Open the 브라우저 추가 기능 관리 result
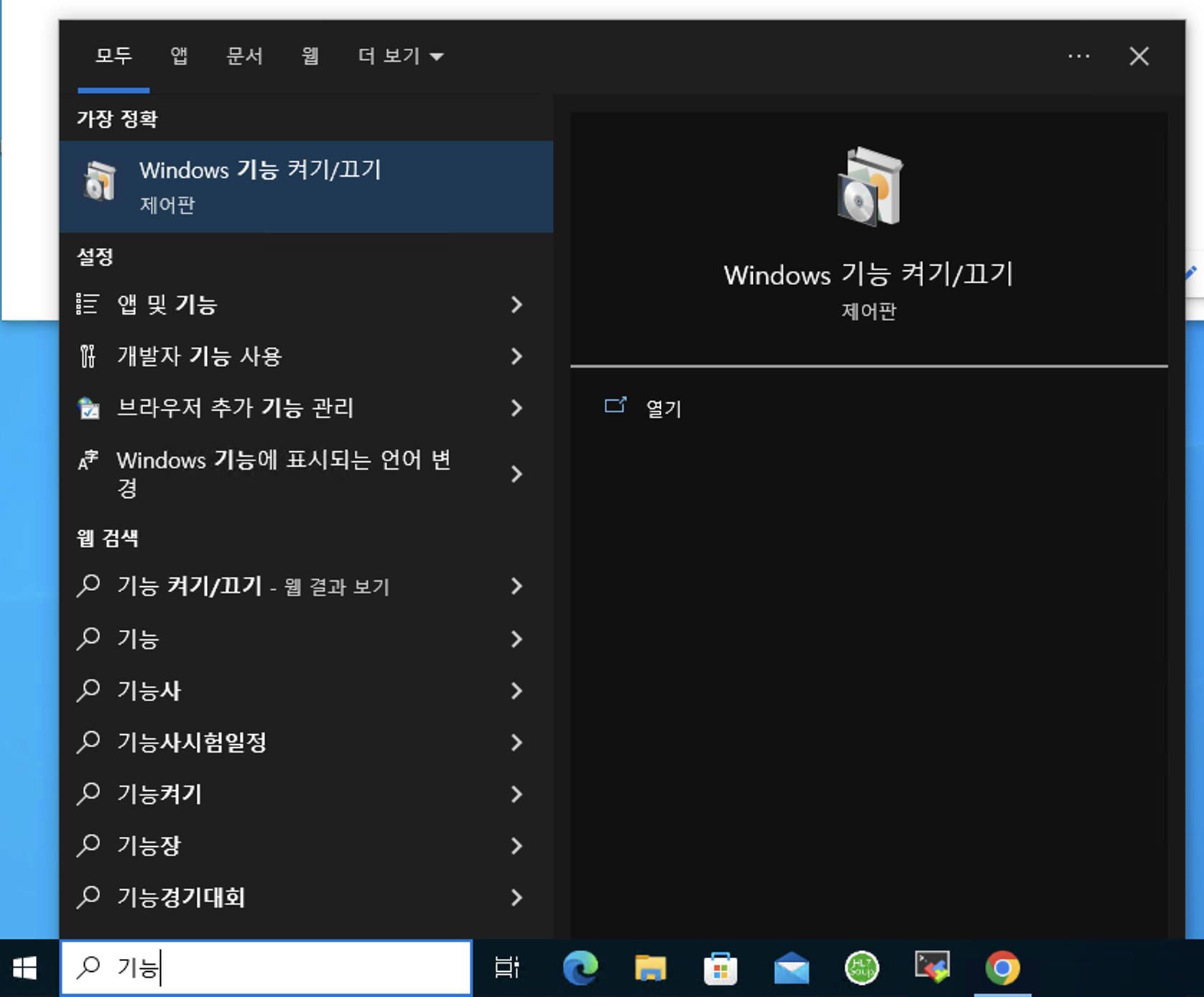The height and width of the screenshot is (997, 1204). (x=307, y=408)
